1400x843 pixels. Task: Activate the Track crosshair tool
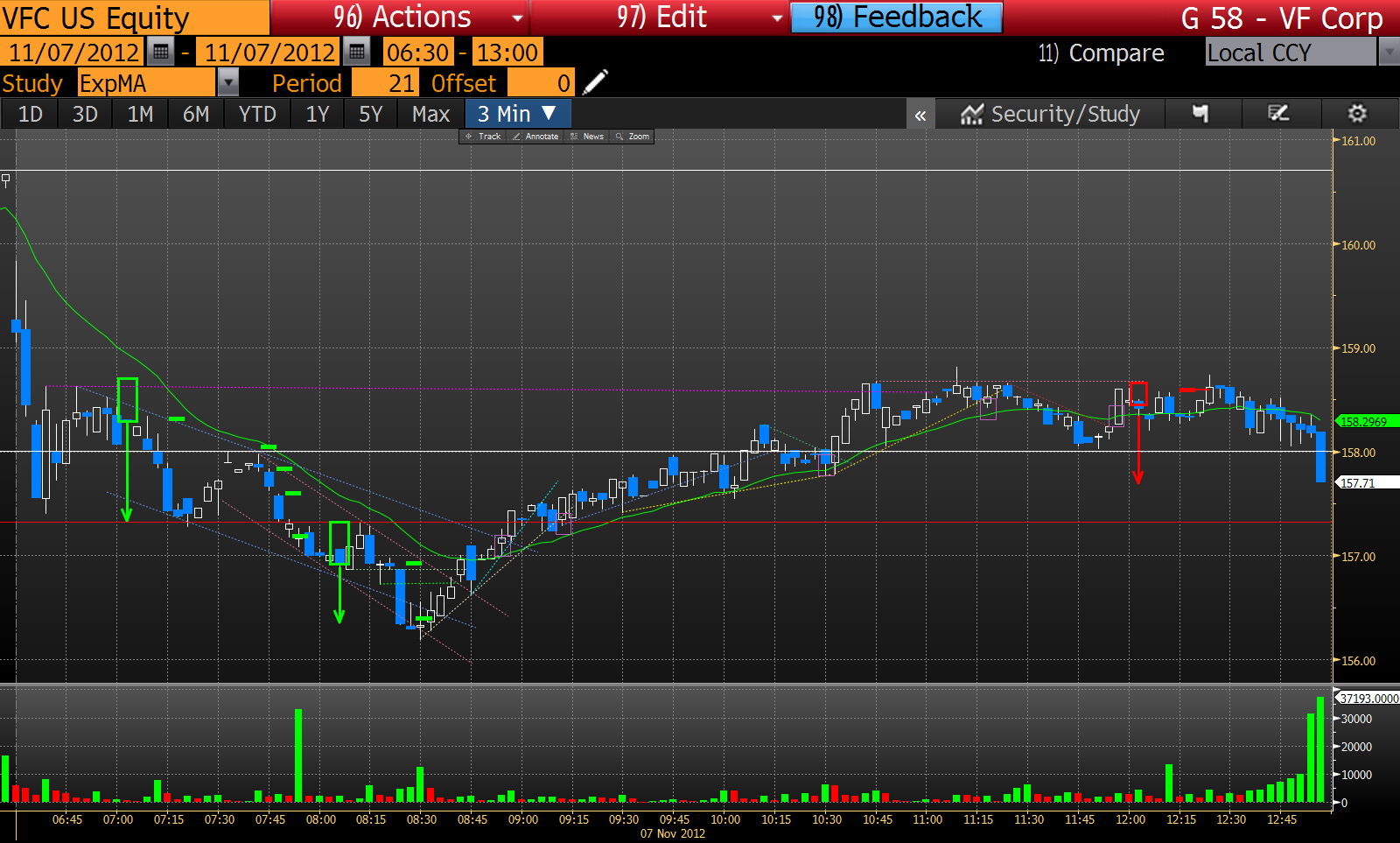[x=483, y=137]
